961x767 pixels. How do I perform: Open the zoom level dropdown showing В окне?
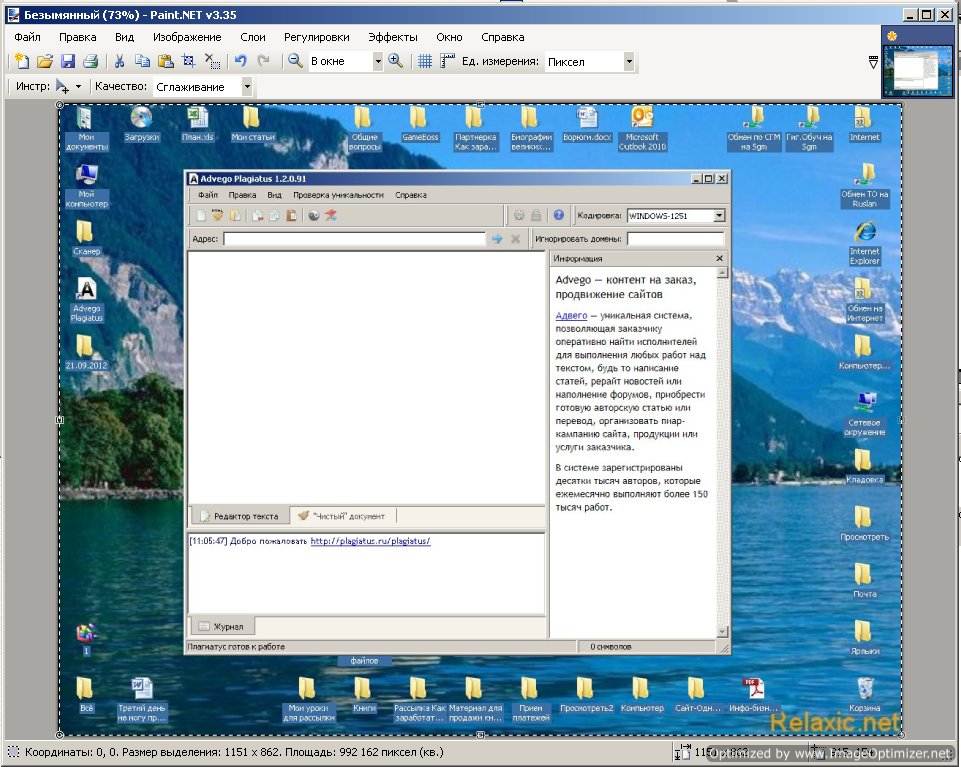click(378, 61)
